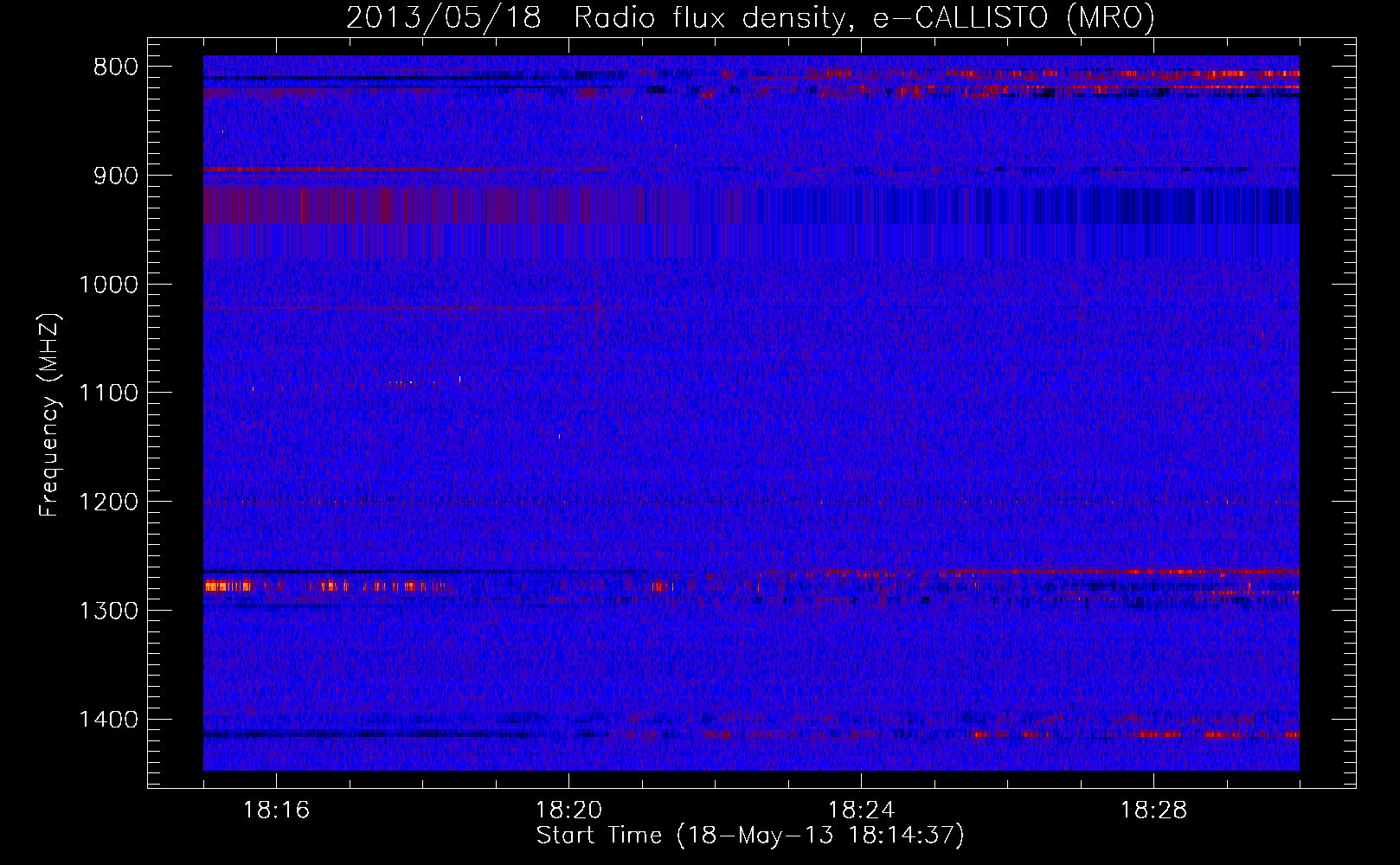Click the 18:20 time tick label

click(568, 811)
